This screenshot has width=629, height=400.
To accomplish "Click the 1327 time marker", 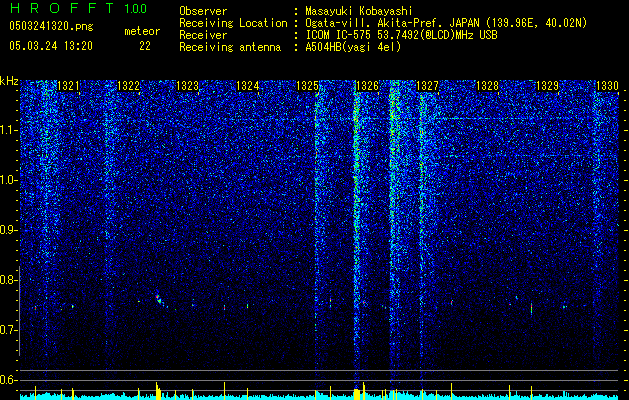I will pos(428,86).
